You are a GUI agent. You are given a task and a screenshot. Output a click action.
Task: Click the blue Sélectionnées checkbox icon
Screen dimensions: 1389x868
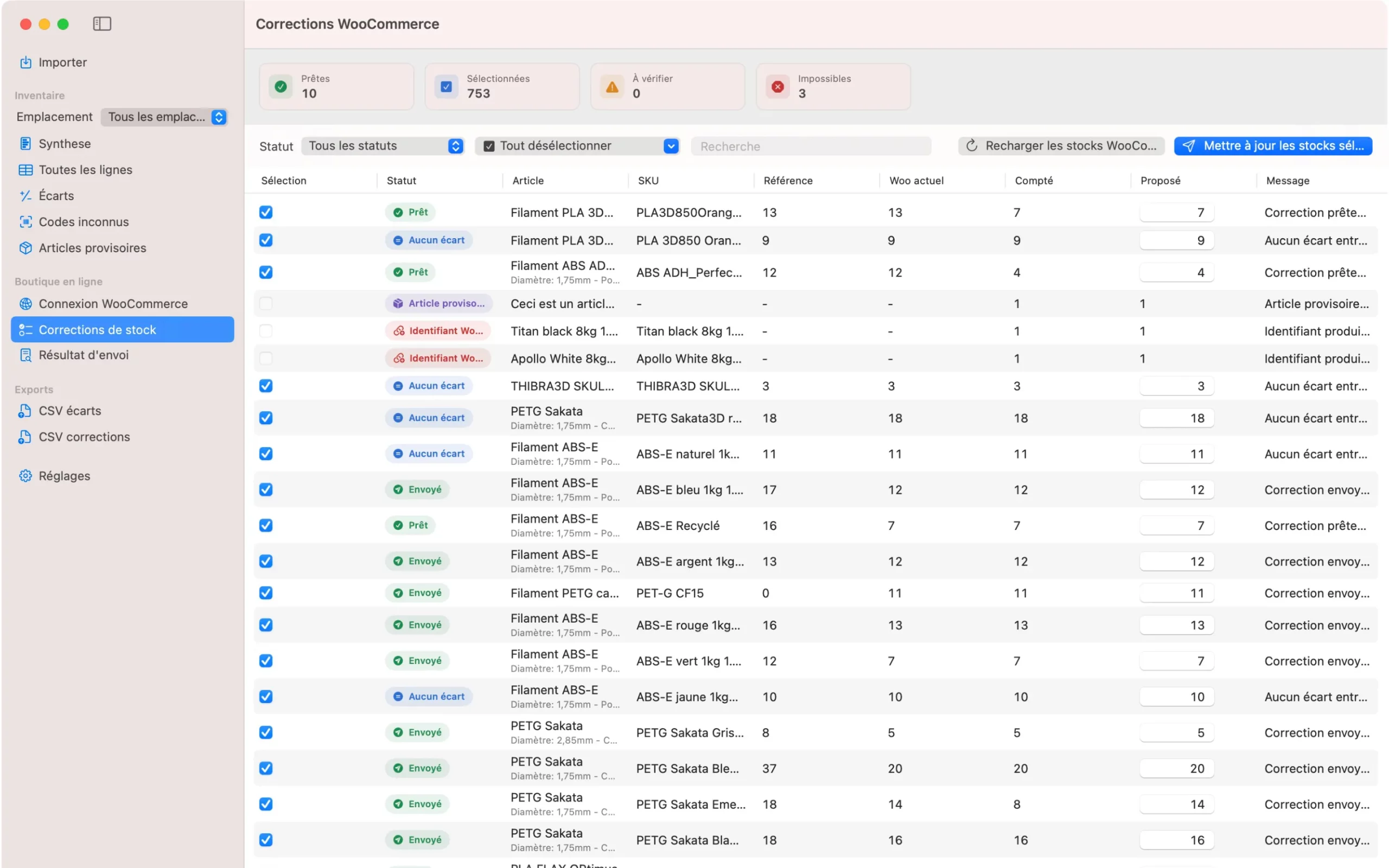[446, 87]
